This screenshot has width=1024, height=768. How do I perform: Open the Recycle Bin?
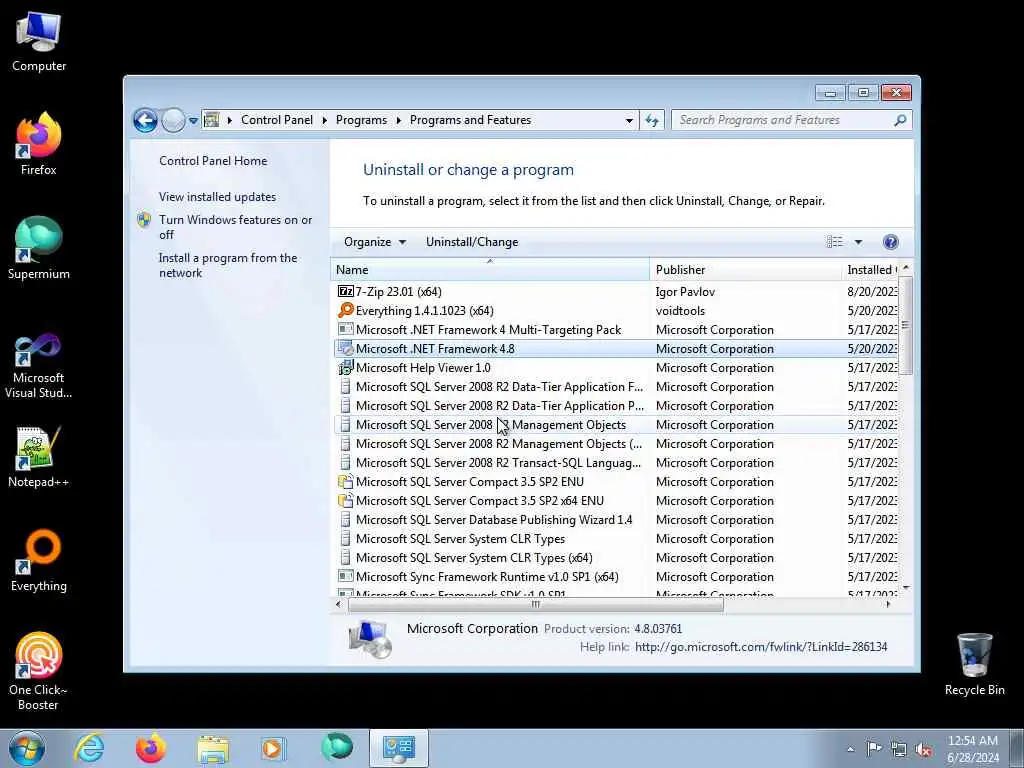click(974, 664)
